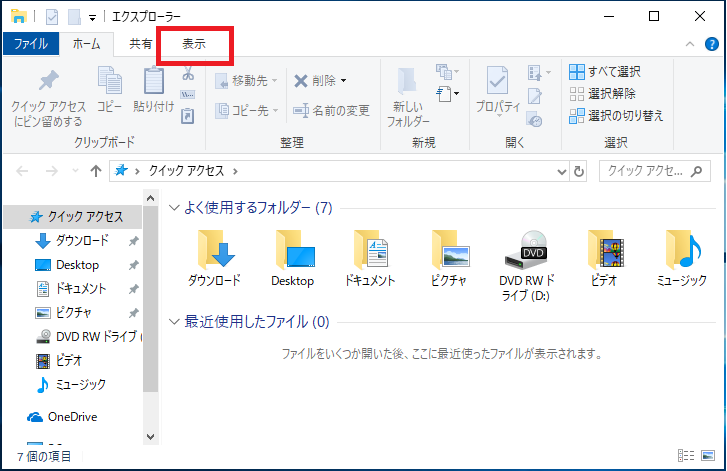Viewport: 727px width, 471px height.
Task: Collapse the 最近使用したファイル section
Action: point(174,322)
